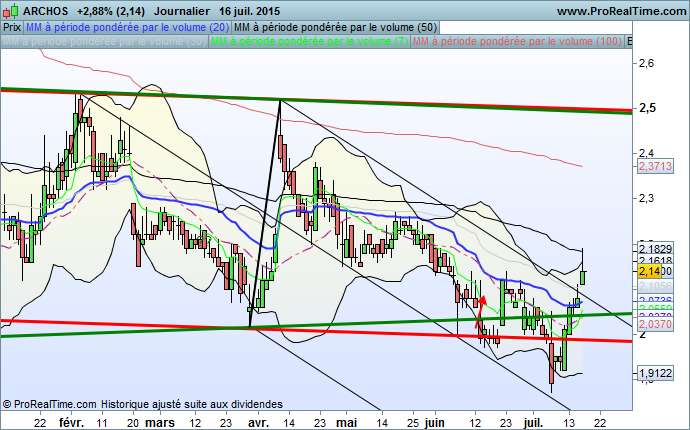Click the 2,4 price axis value
Viewport: 690px width, 430px height.
coord(646,154)
